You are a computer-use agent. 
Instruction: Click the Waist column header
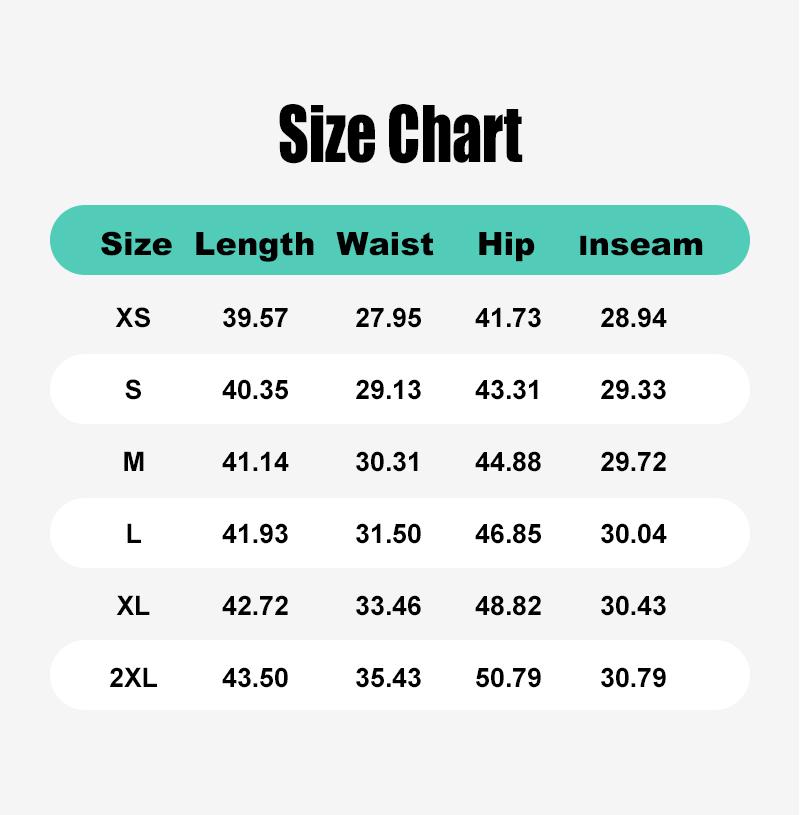click(x=385, y=244)
